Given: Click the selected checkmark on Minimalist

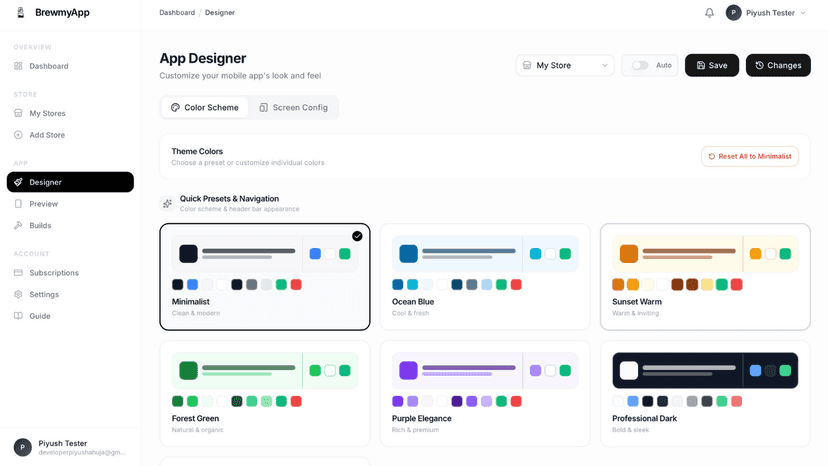Looking at the screenshot, I should pos(357,236).
